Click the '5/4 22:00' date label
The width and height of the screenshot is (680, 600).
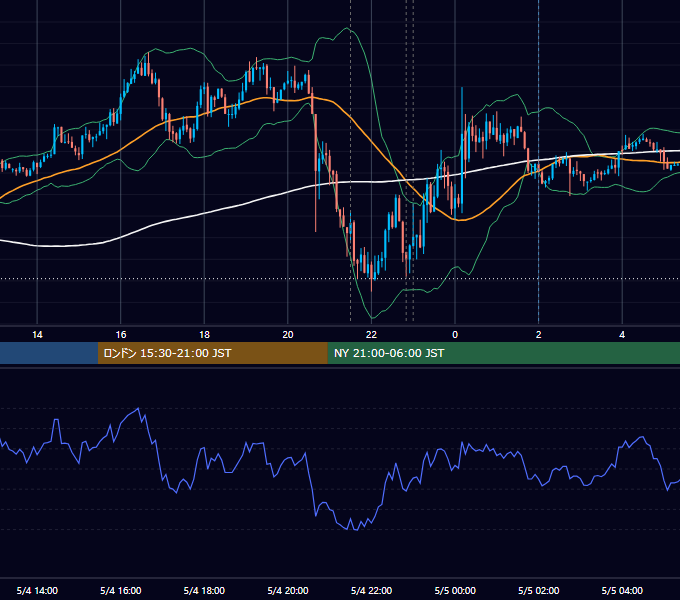[371, 590]
